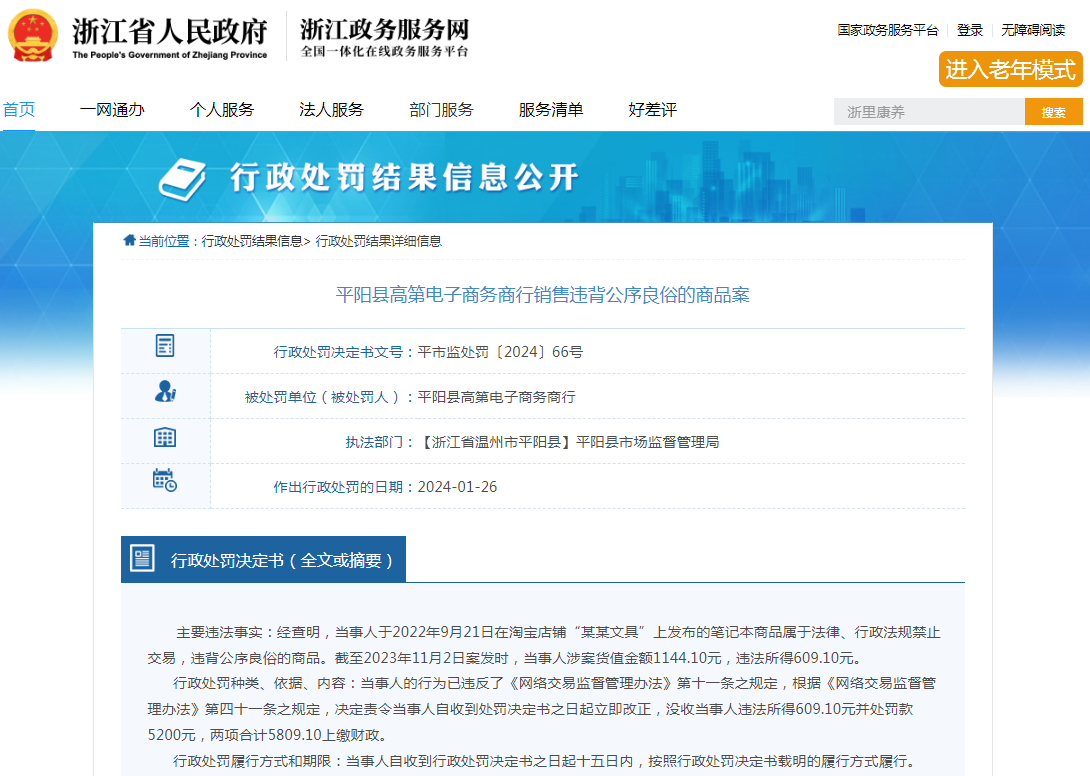This screenshot has width=1090, height=776.
Task: Click the 作出行政处罚的日期 field label
Action: (x=338, y=487)
